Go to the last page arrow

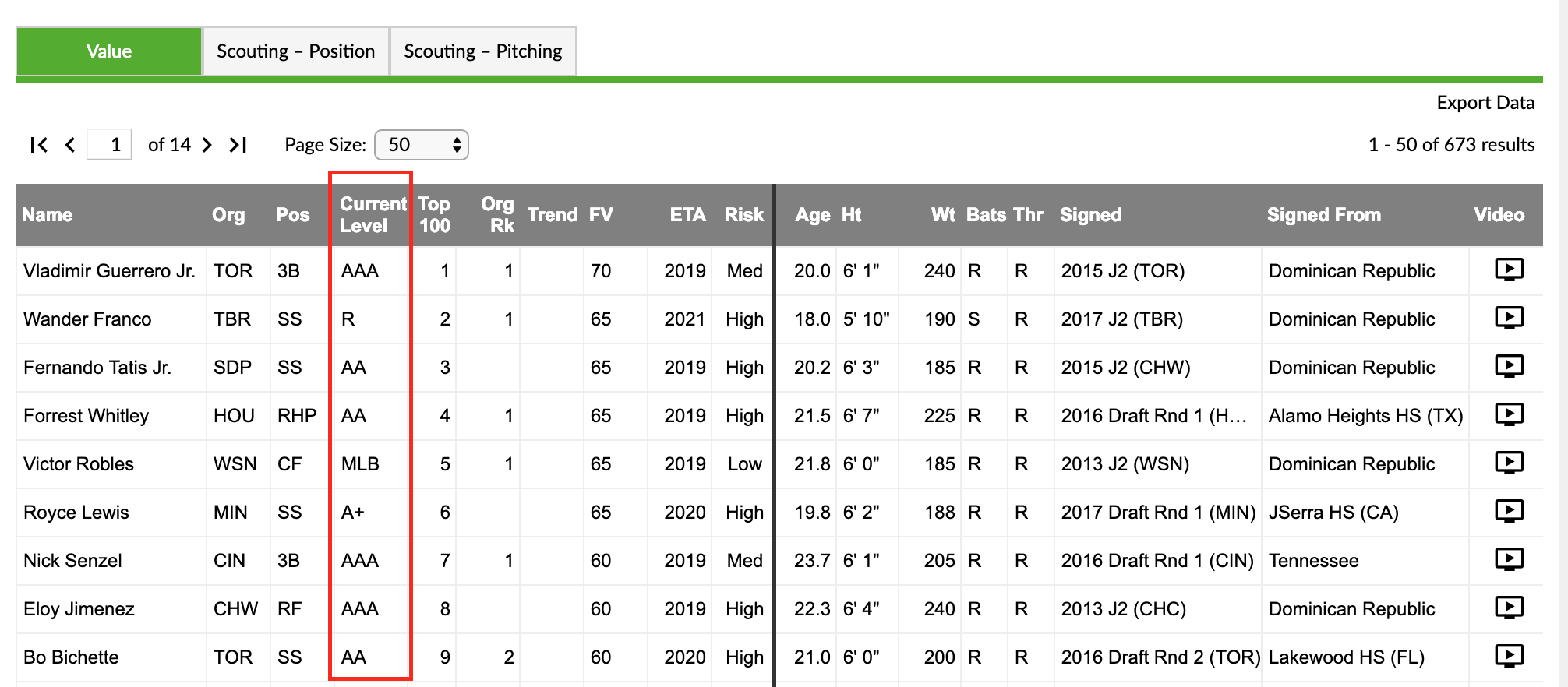[x=238, y=145]
